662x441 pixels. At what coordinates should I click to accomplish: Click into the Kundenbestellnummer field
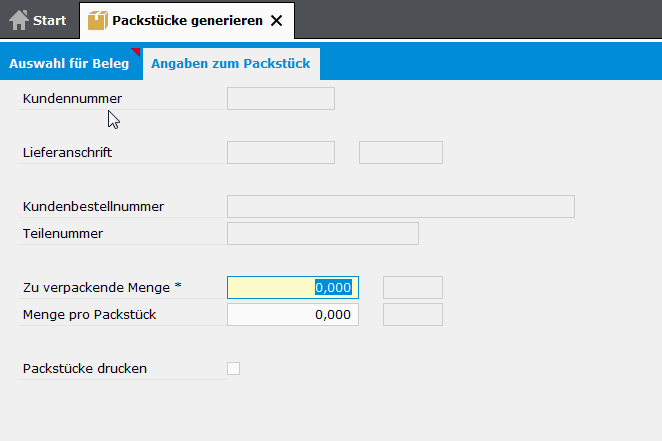point(400,206)
